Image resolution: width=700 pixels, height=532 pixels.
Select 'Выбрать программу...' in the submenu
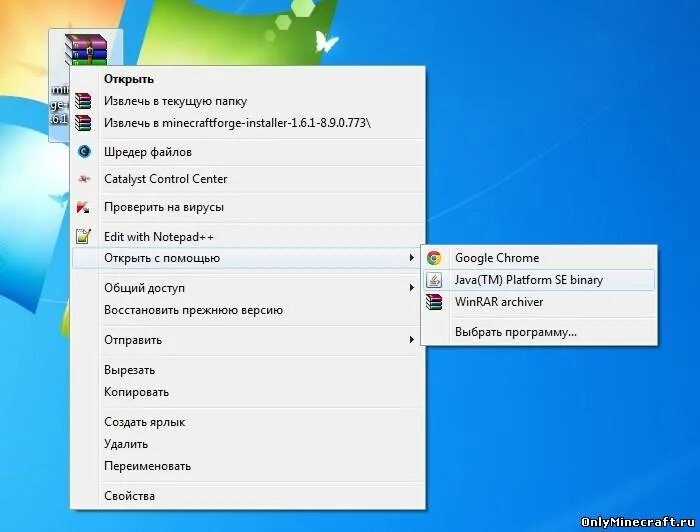pos(539,332)
